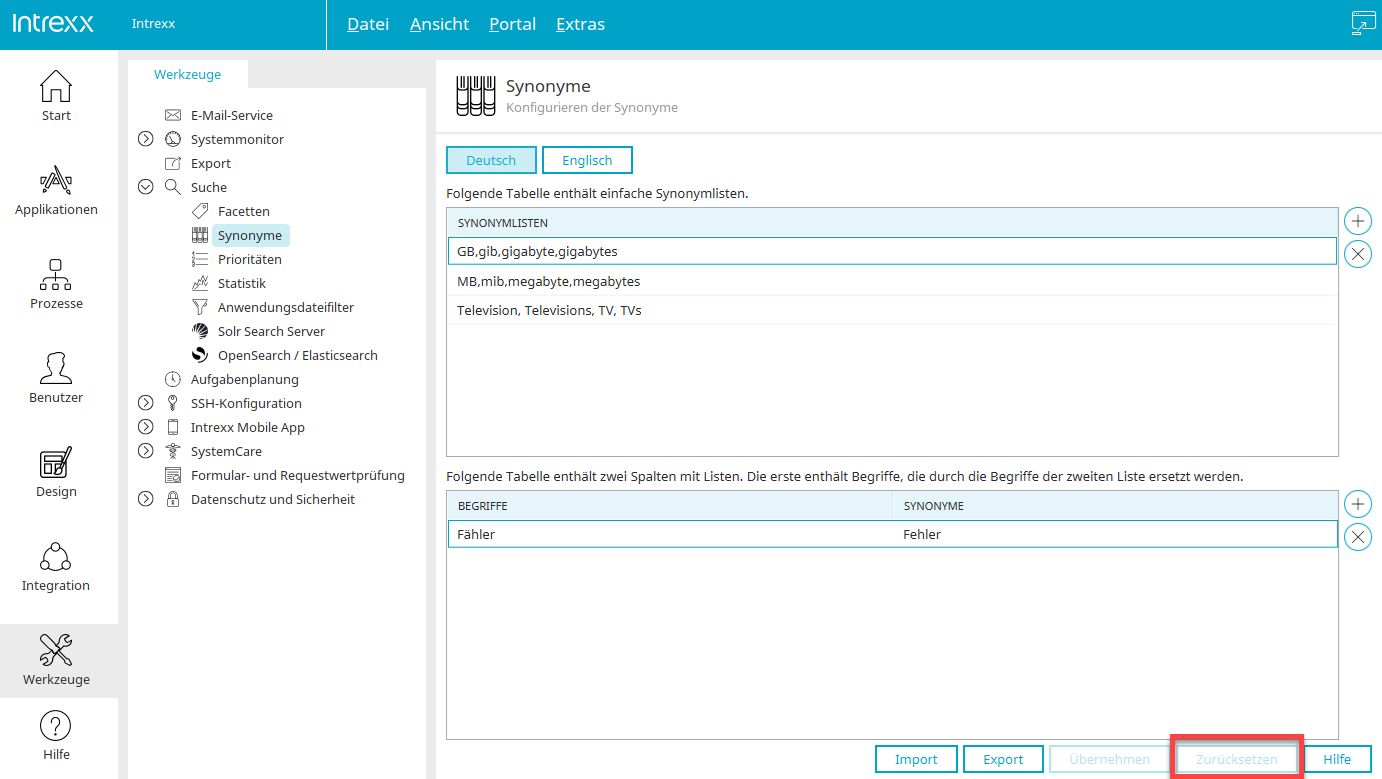This screenshot has width=1382, height=779.
Task: Expand Datenschutz und Sicherheit node
Action: (x=146, y=499)
